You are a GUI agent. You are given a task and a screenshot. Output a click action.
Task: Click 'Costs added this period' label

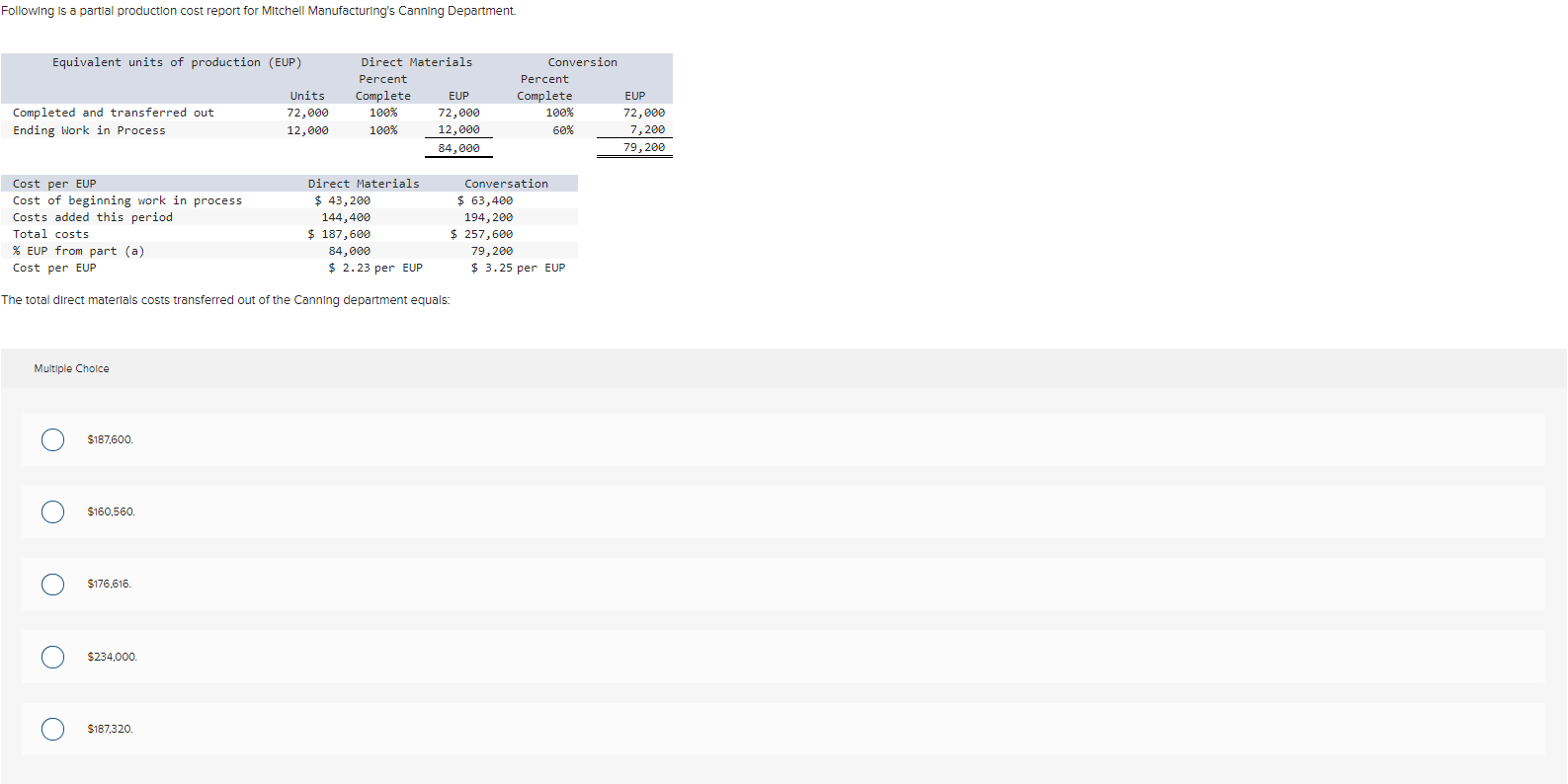coord(93,217)
